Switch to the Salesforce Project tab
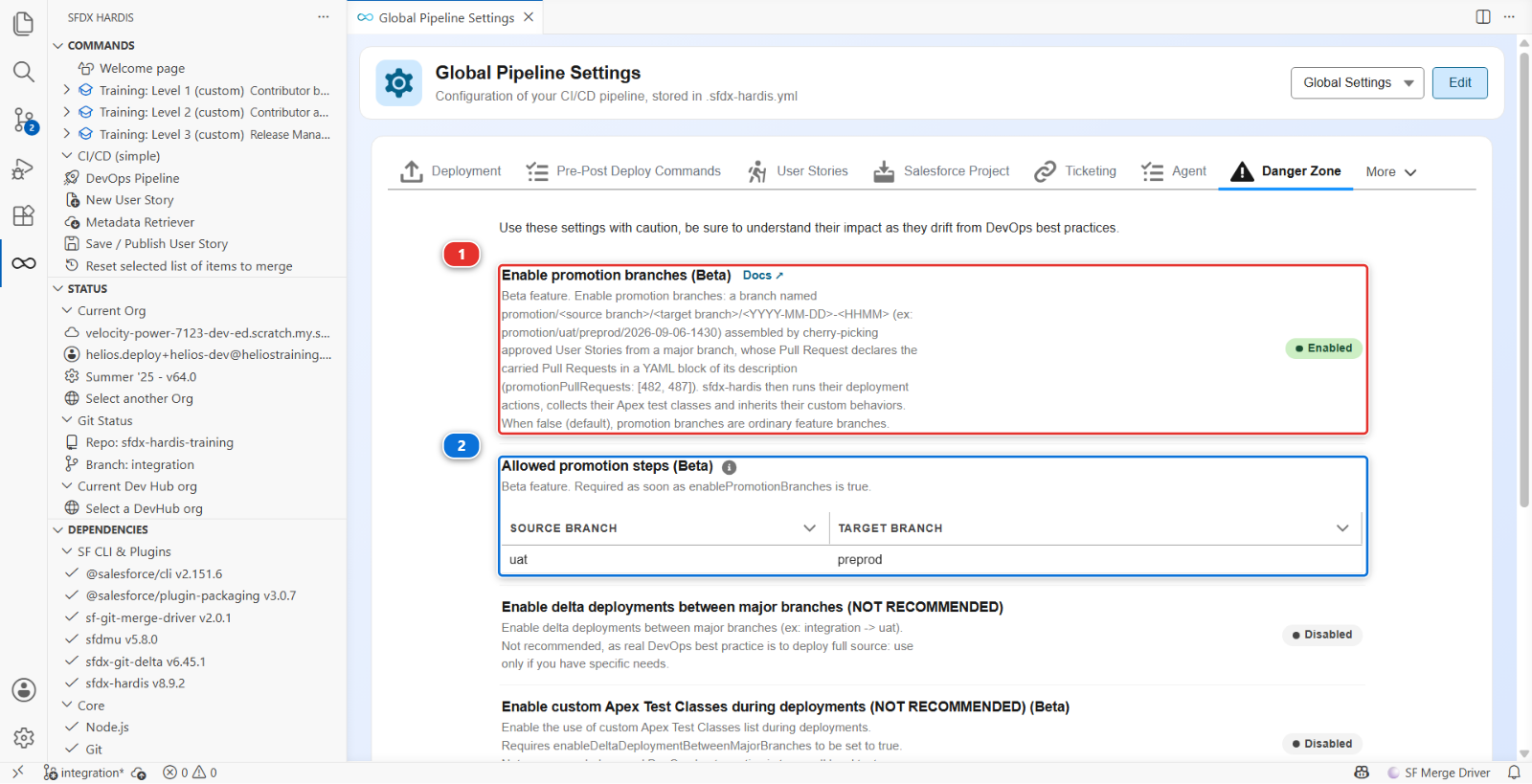The width and height of the screenshot is (1532, 784). 942,171
